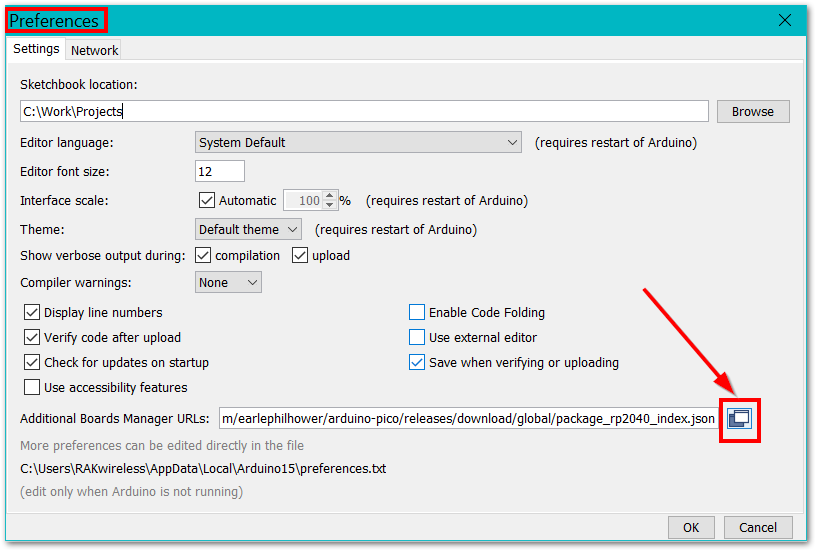
Task: Open the Theme dropdown
Action: pos(248,229)
